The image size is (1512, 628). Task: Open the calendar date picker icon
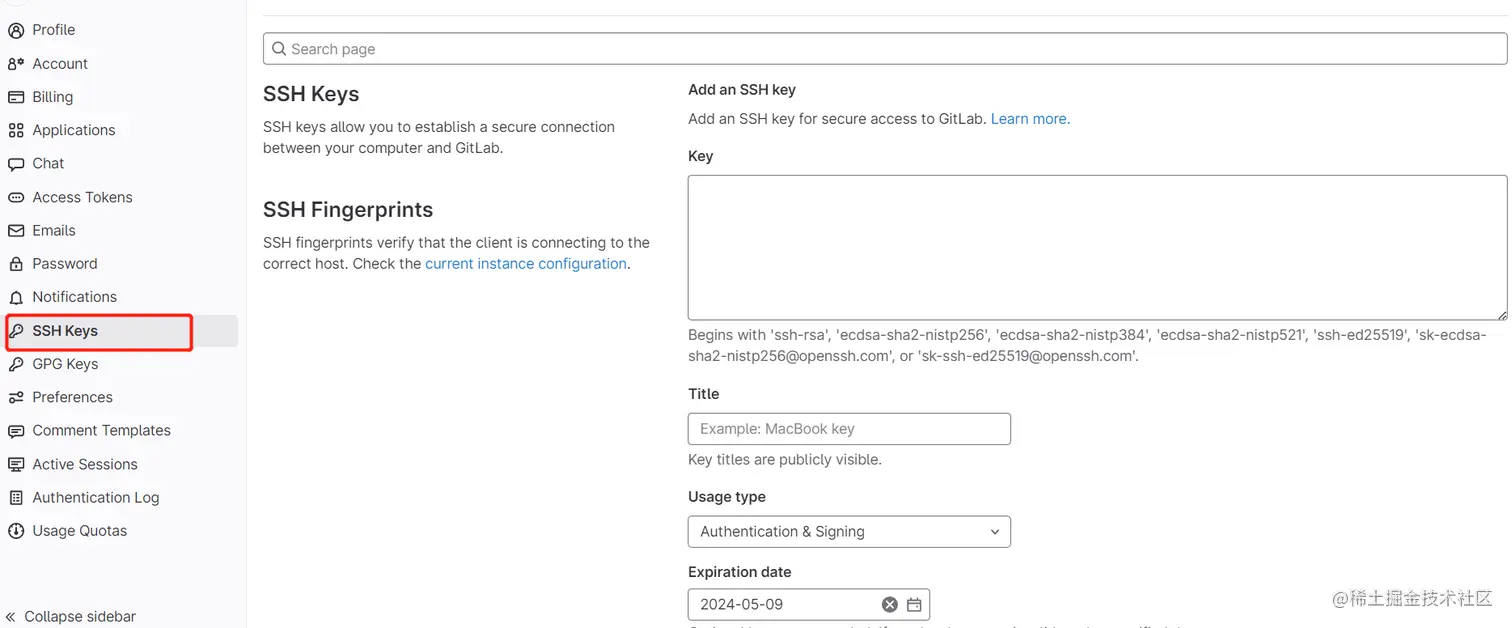pos(914,604)
